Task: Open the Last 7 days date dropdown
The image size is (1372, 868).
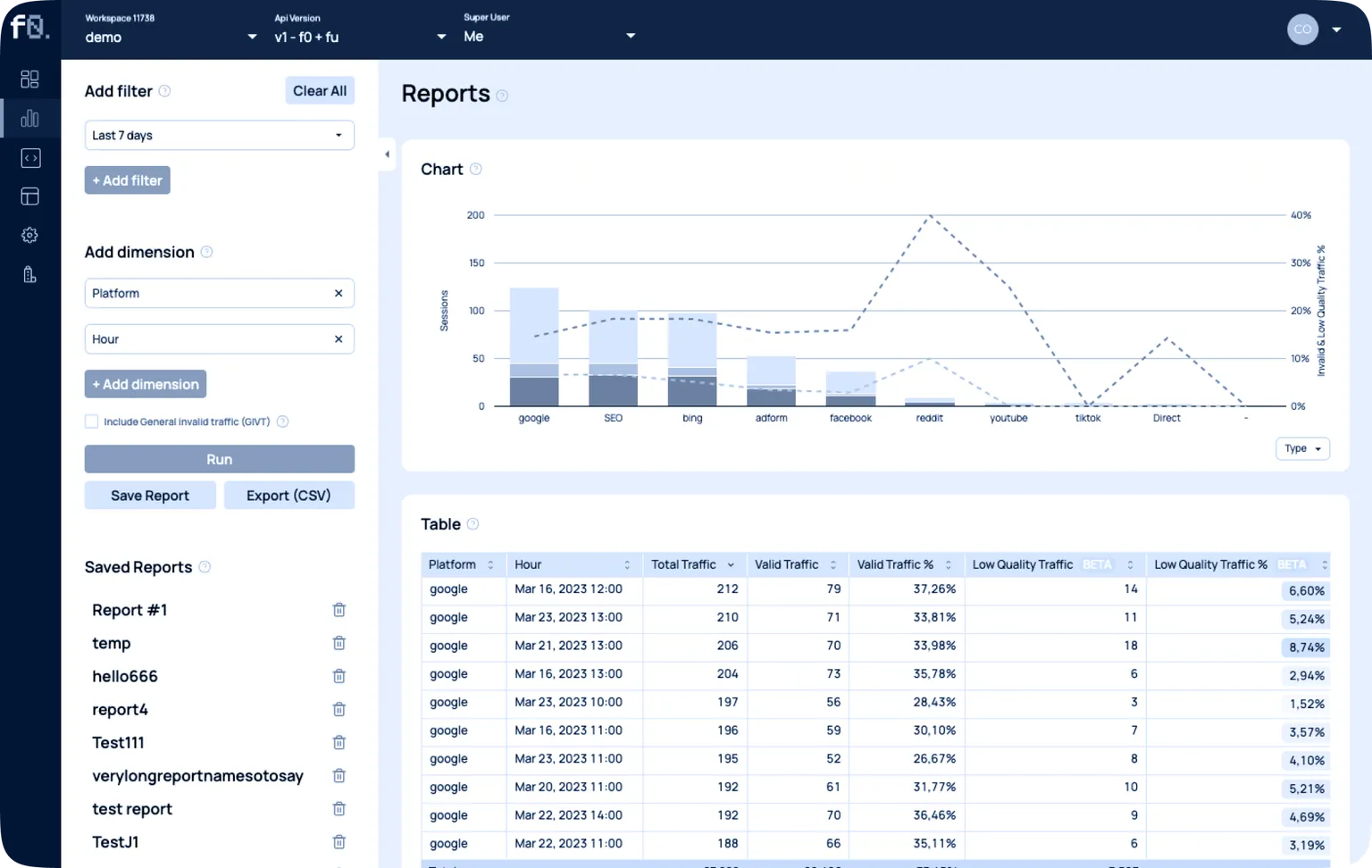Action: click(219, 136)
